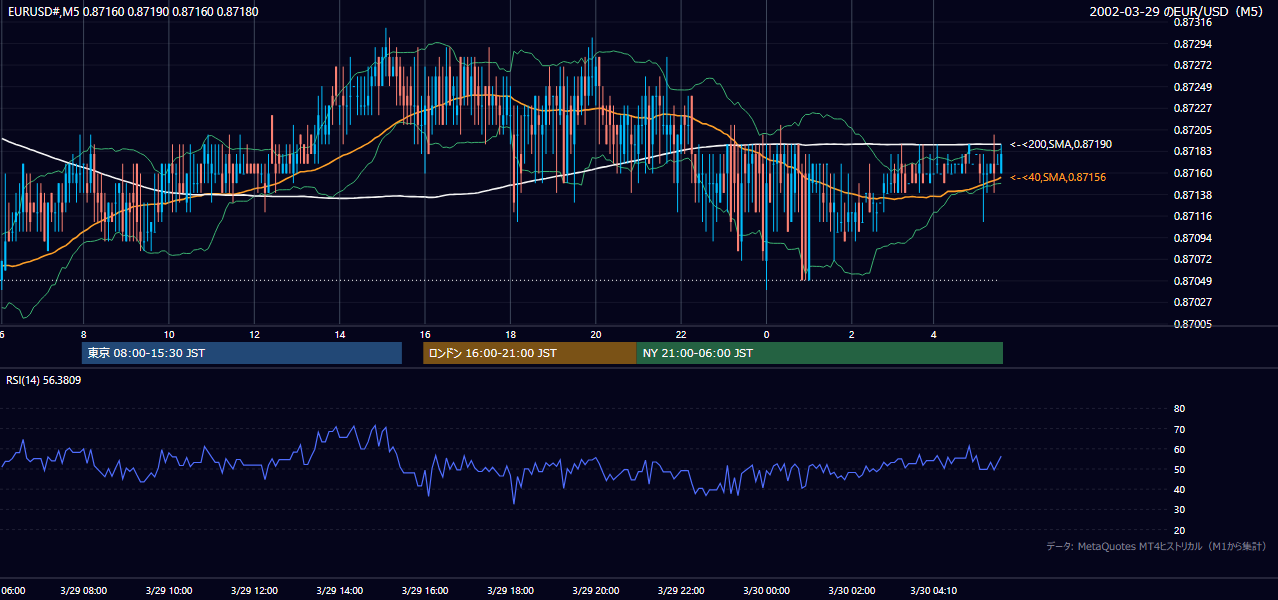The width and height of the screenshot is (1278, 600).
Task: Click the 0.87183 price axis label
Action: click(x=1192, y=151)
